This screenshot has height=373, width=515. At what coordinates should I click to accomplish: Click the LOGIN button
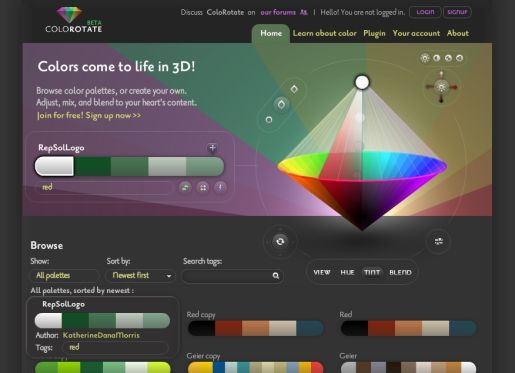pos(425,12)
